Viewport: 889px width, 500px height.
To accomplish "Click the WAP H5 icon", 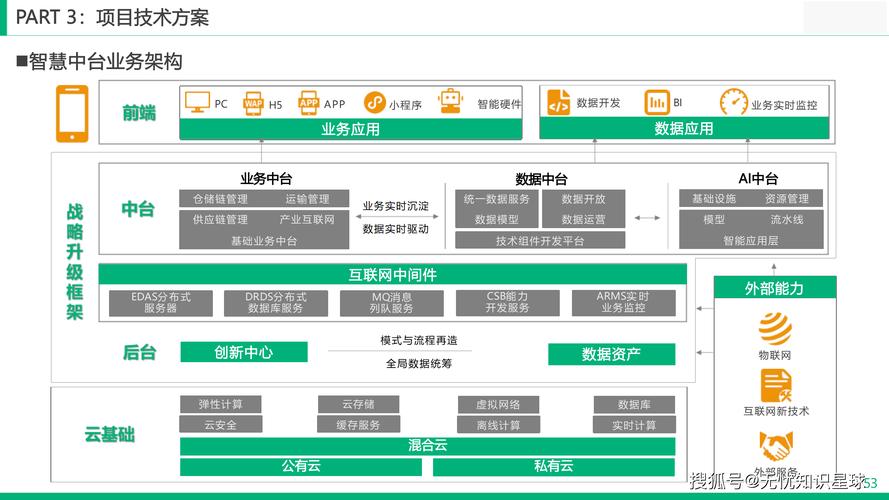I will (x=253, y=103).
